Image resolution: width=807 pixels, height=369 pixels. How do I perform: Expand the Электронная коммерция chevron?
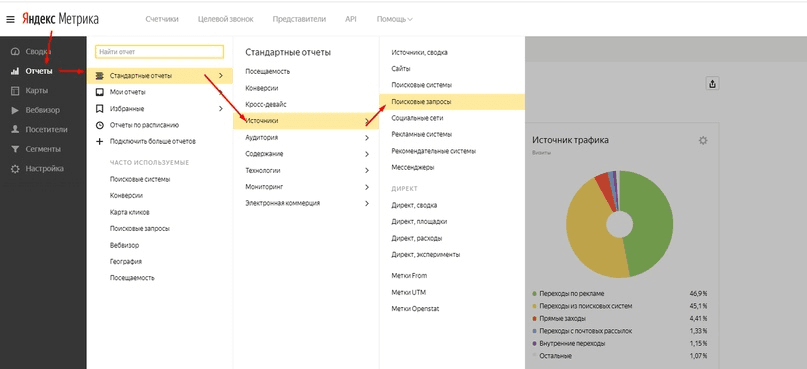click(367, 203)
